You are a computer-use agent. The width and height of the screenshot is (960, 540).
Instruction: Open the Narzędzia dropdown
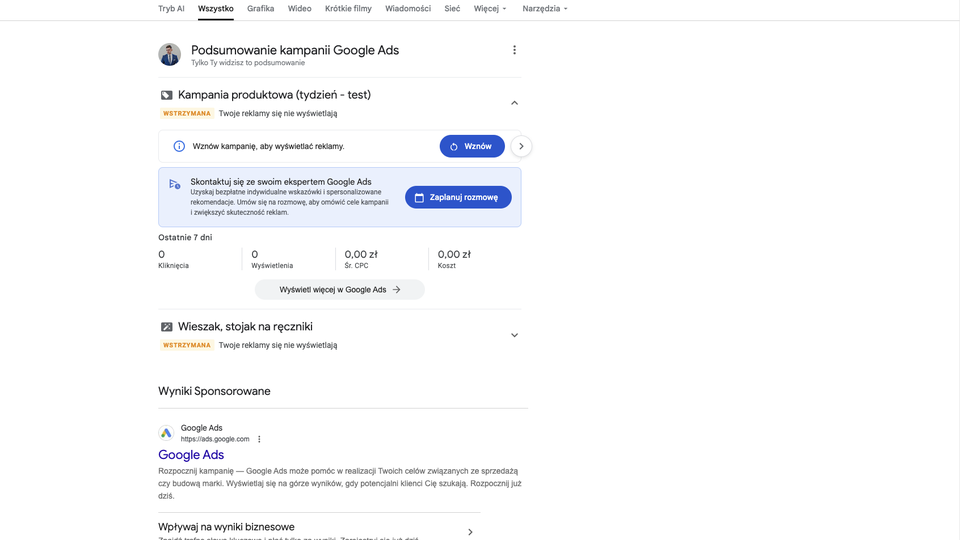[545, 9]
